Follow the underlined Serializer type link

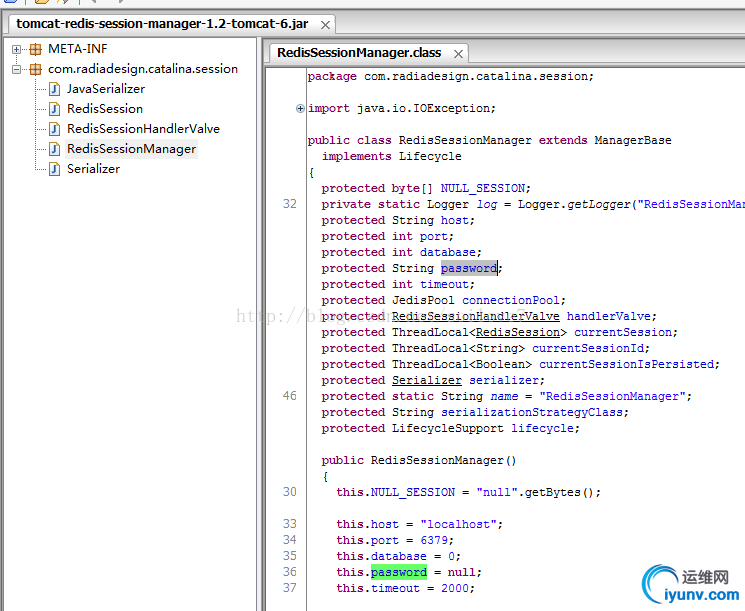(427, 381)
